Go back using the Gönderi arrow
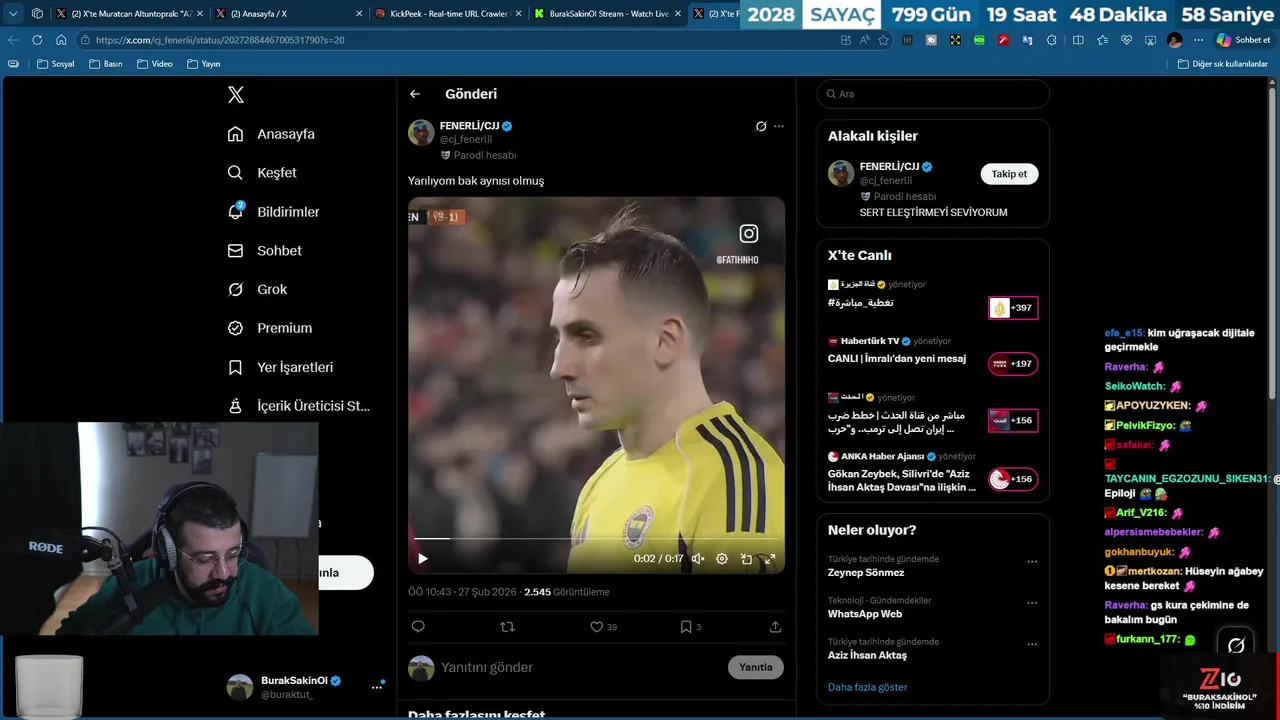This screenshot has height=720, width=1280. click(415, 94)
